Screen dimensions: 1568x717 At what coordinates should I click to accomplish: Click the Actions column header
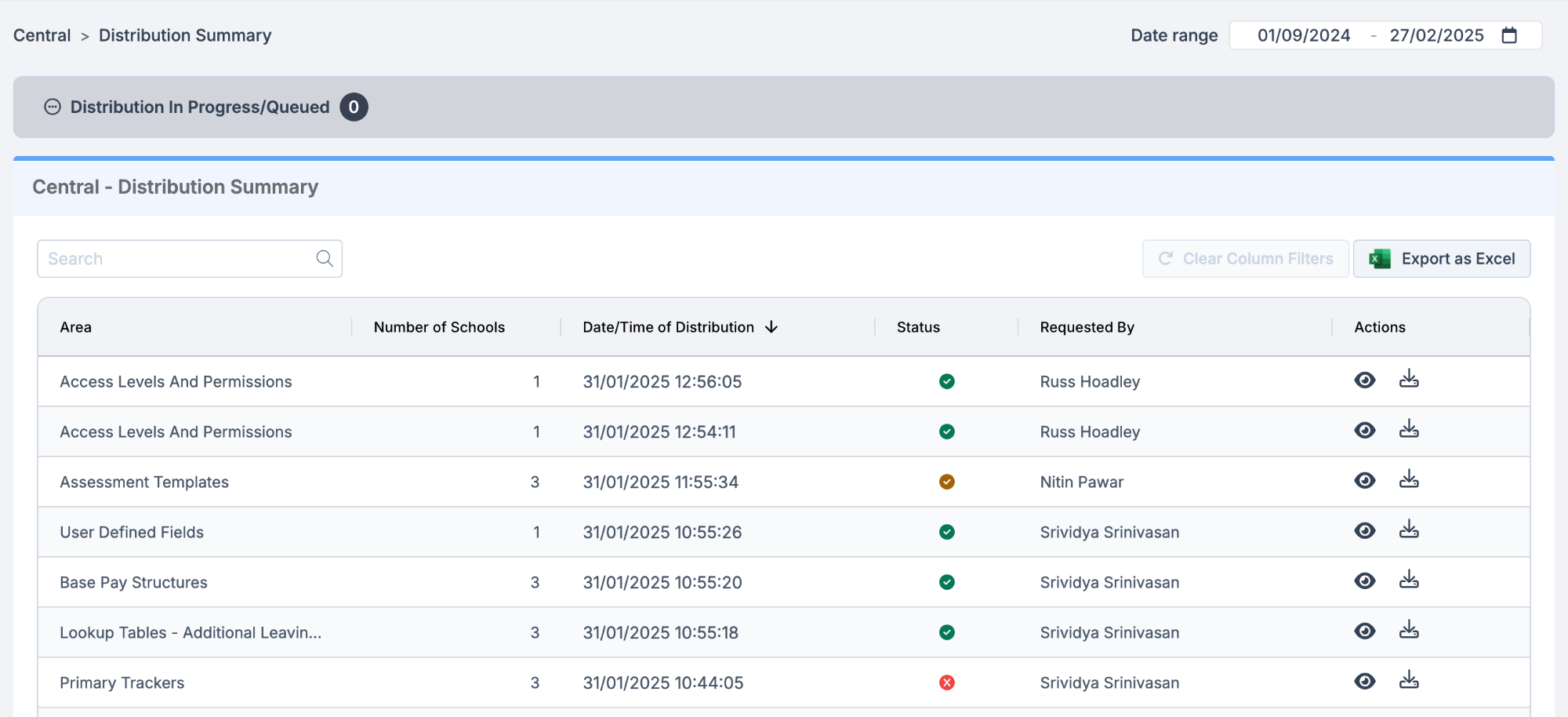(x=1380, y=327)
